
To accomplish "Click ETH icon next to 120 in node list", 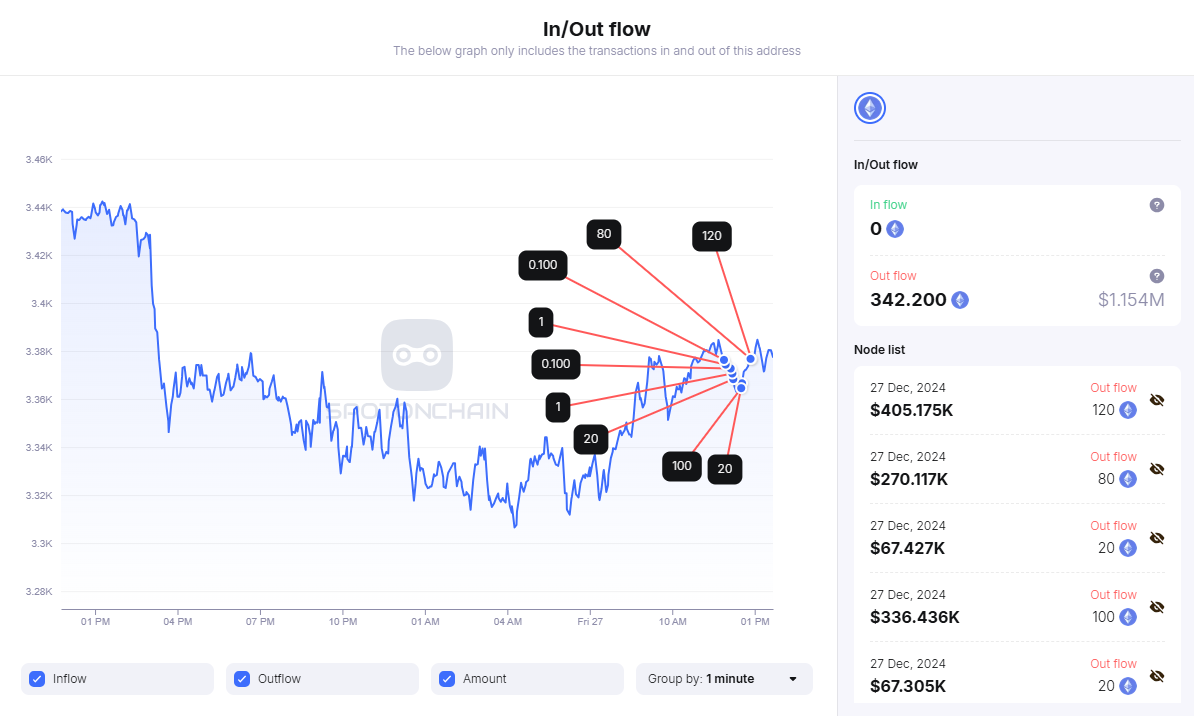I will (1128, 410).
